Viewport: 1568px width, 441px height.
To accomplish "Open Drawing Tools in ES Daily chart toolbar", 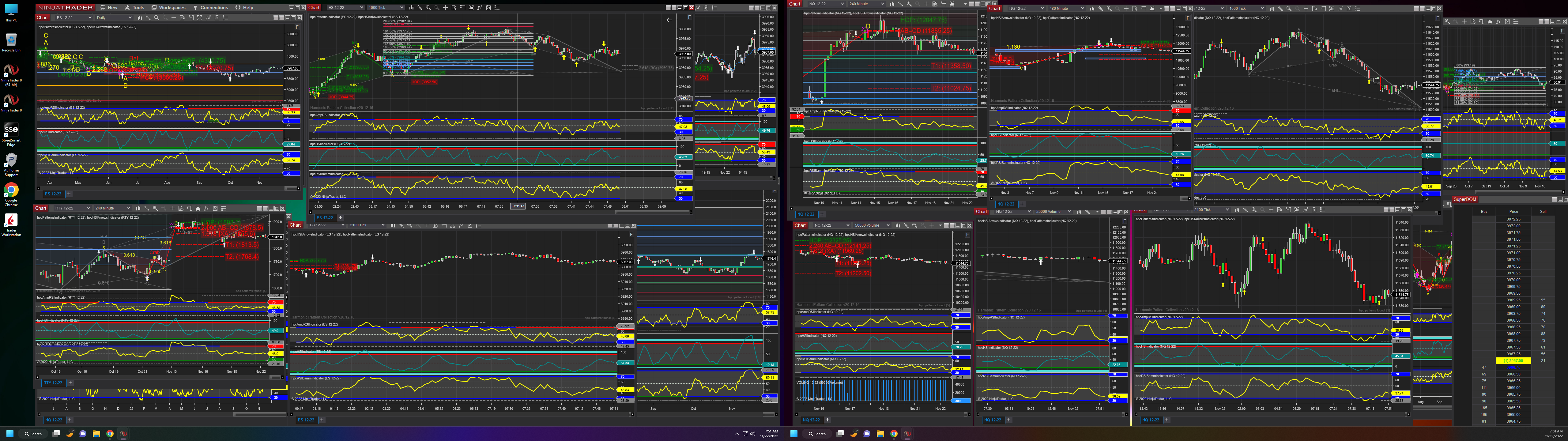I will pyautogui.click(x=148, y=18).
